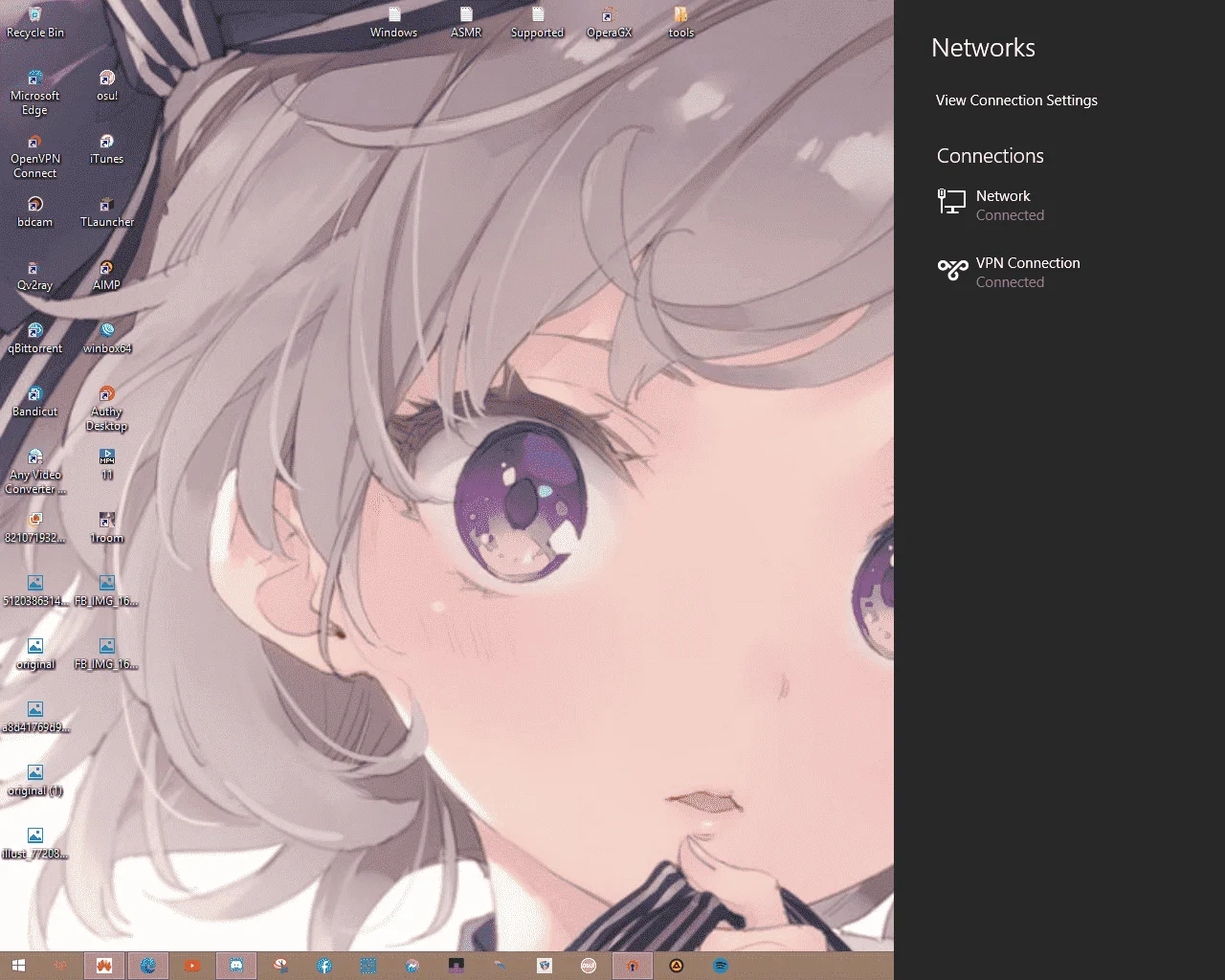Select the Authy Desktop shortcut
Image resolution: width=1225 pixels, height=980 pixels.
(107, 409)
